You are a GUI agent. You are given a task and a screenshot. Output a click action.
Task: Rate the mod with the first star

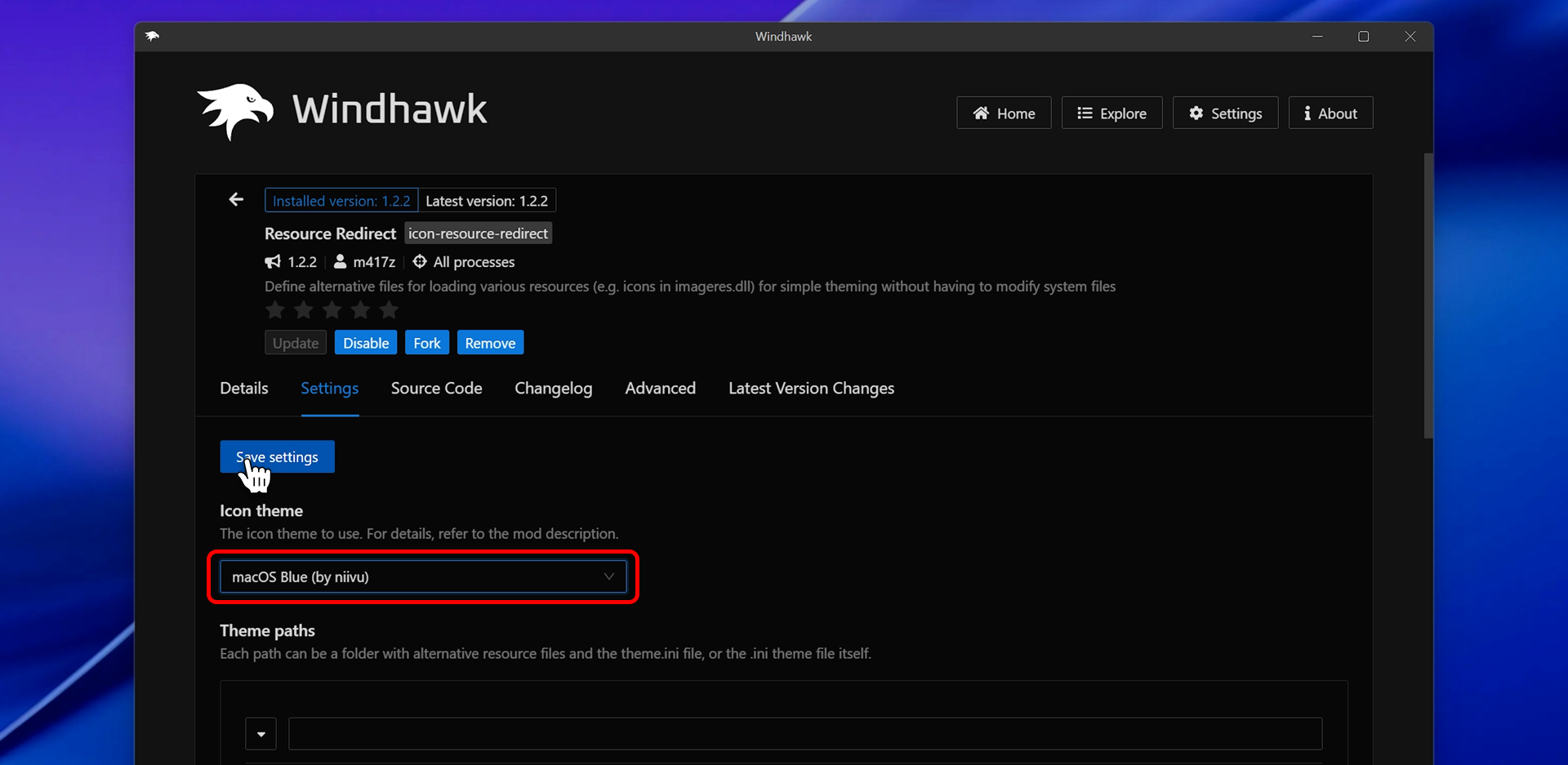(x=275, y=310)
